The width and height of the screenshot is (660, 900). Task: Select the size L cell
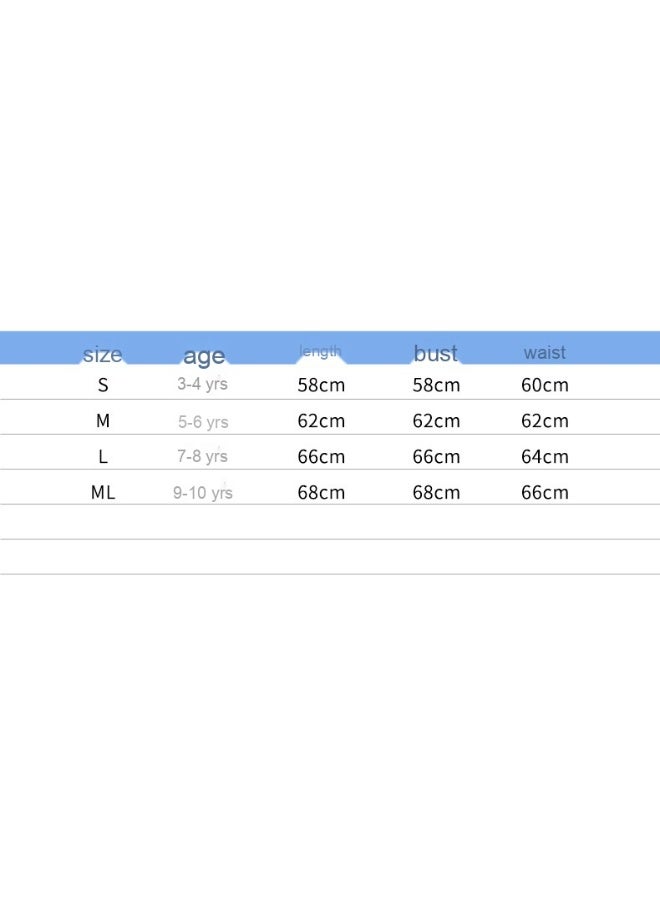103,457
